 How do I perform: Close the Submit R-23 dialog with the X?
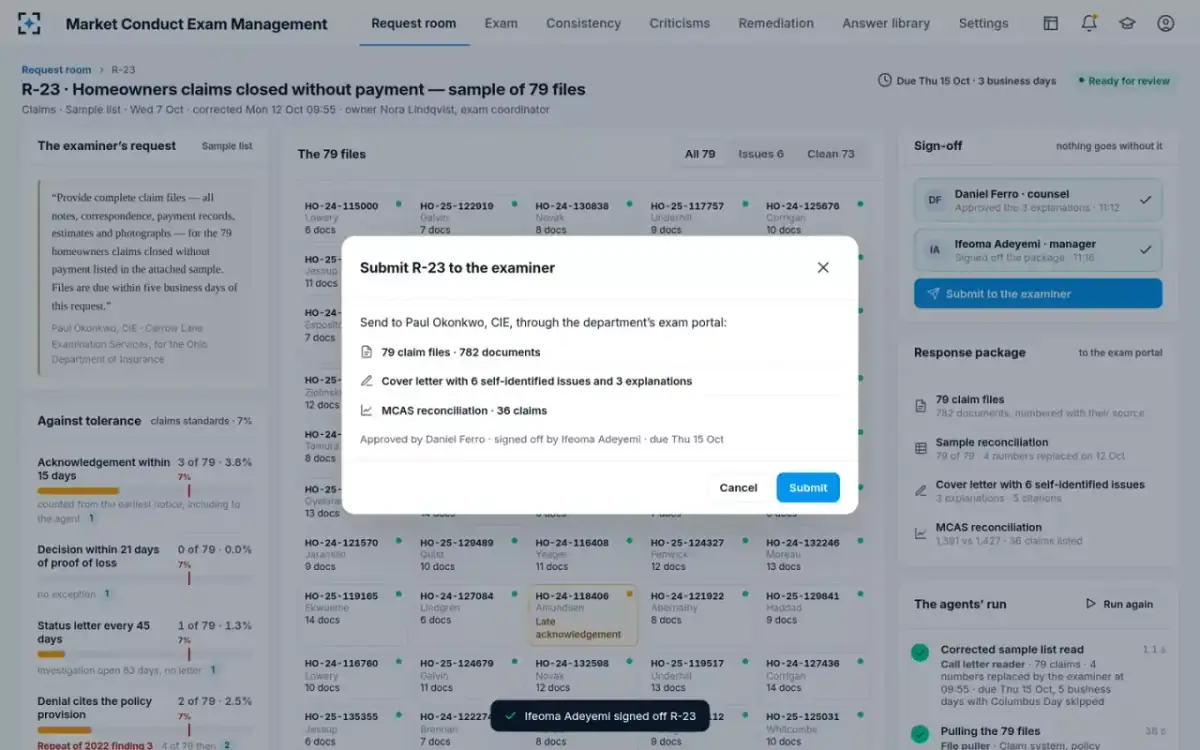(x=823, y=267)
